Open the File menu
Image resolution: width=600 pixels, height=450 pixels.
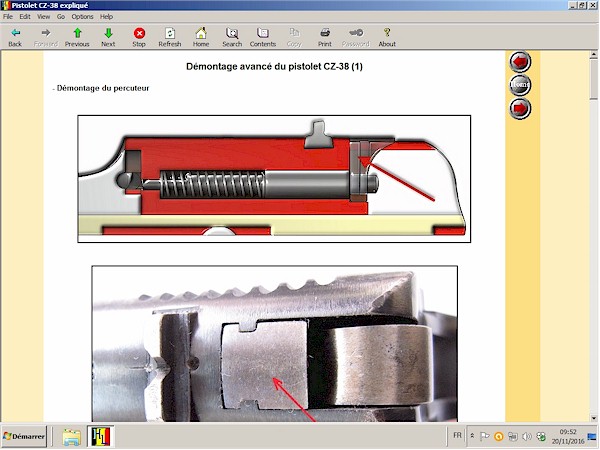pos(8,16)
